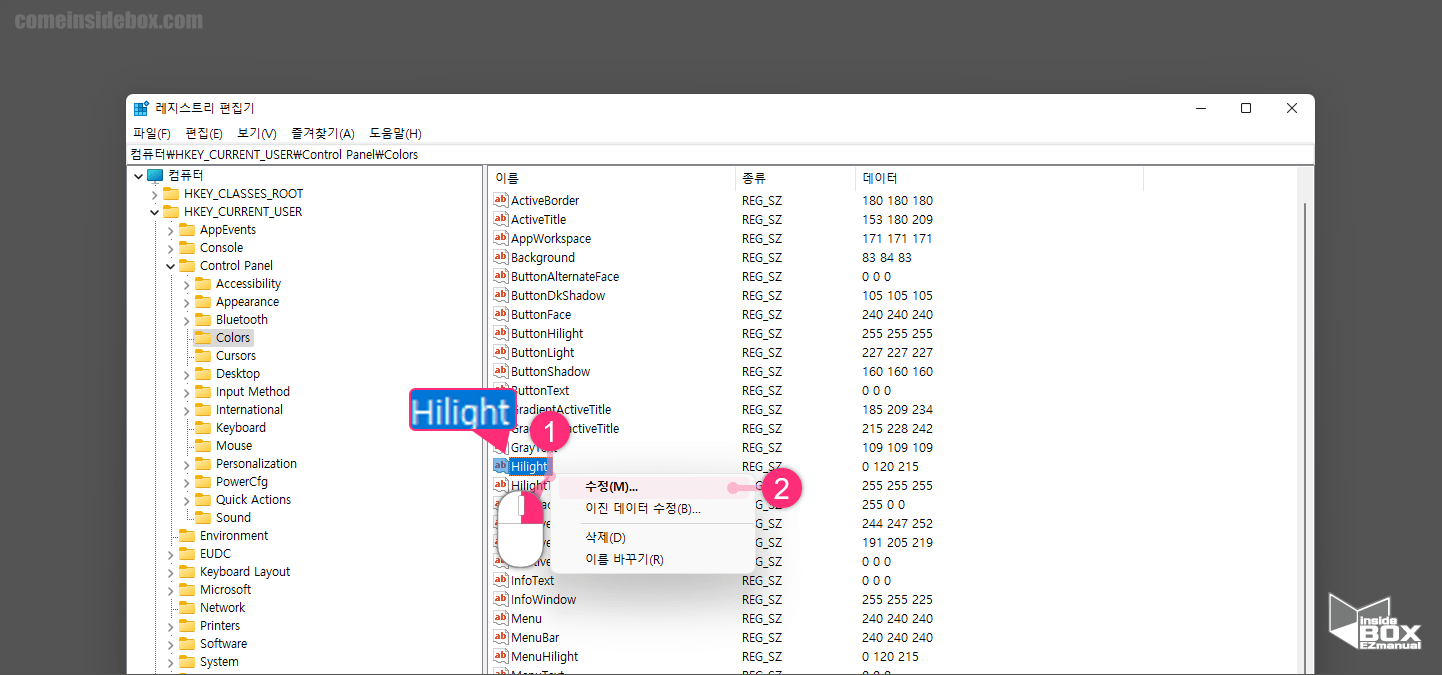Screen dimensions: 1442x675
Task: Select the 컴퓨터 computer icon
Action: (x=154, y=174)
